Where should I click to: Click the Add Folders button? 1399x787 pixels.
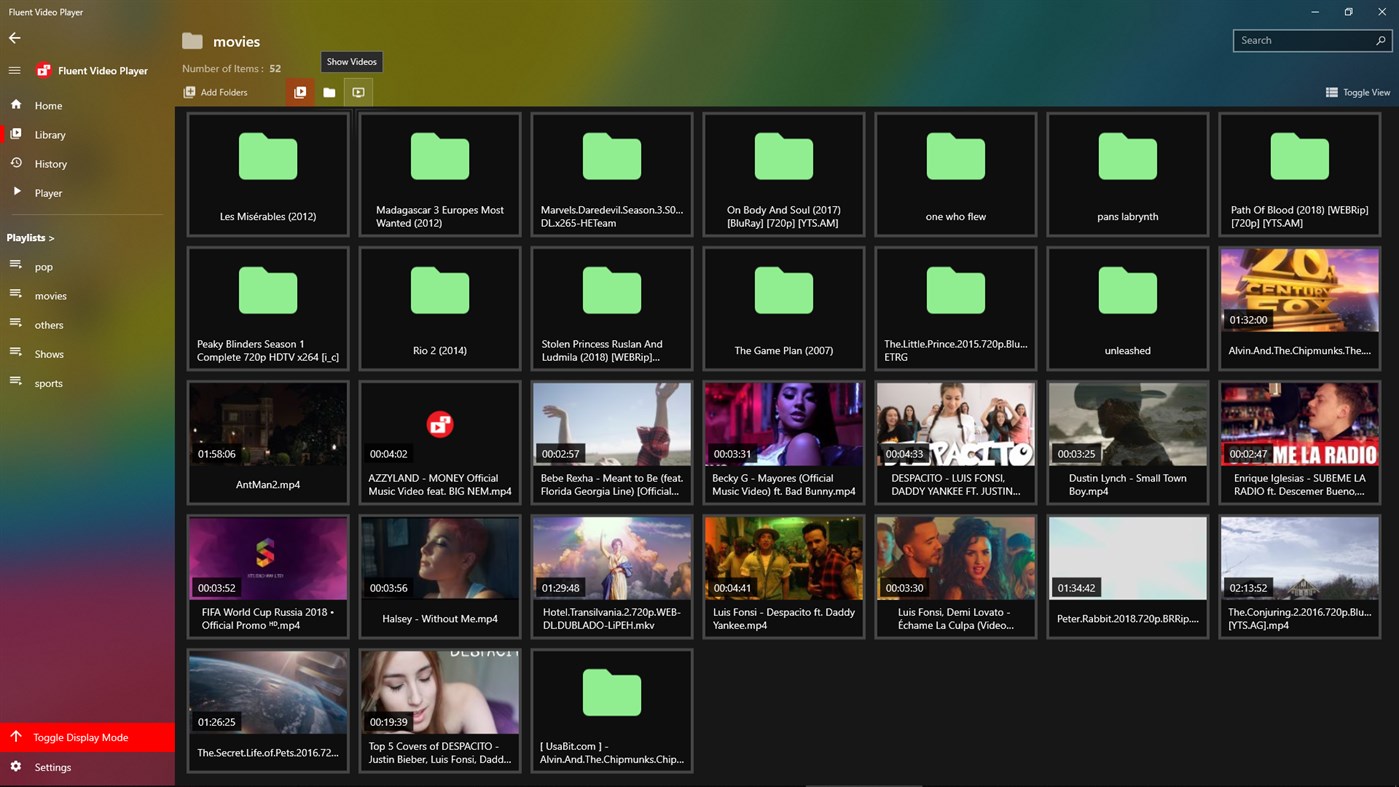[215, 91]
